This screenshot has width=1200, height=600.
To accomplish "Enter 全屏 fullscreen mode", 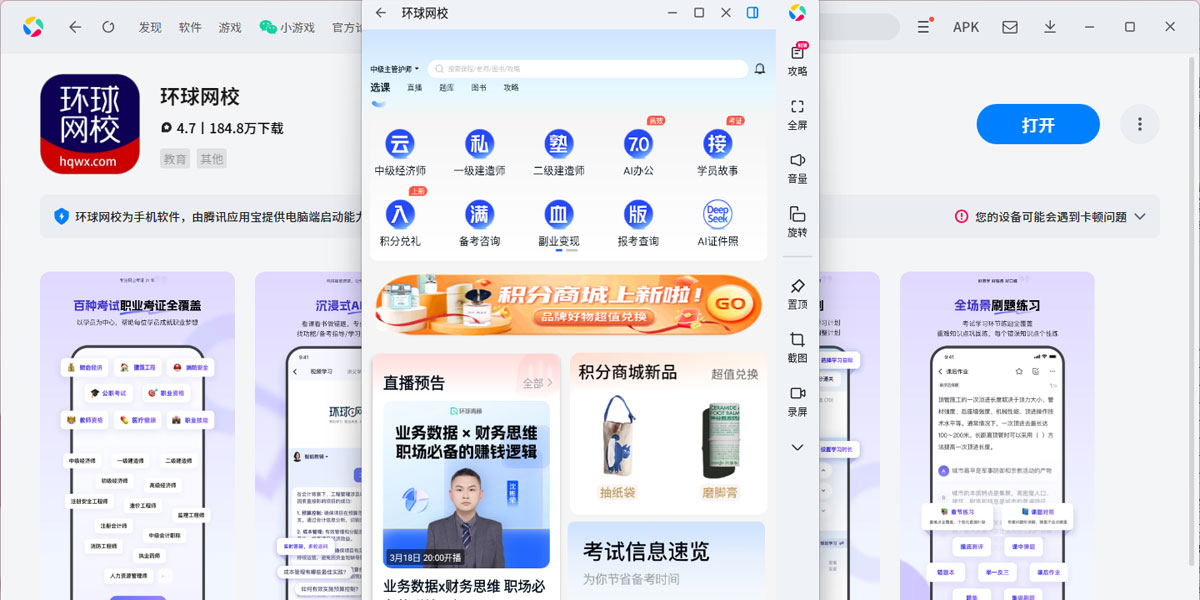I will point(797,114).
